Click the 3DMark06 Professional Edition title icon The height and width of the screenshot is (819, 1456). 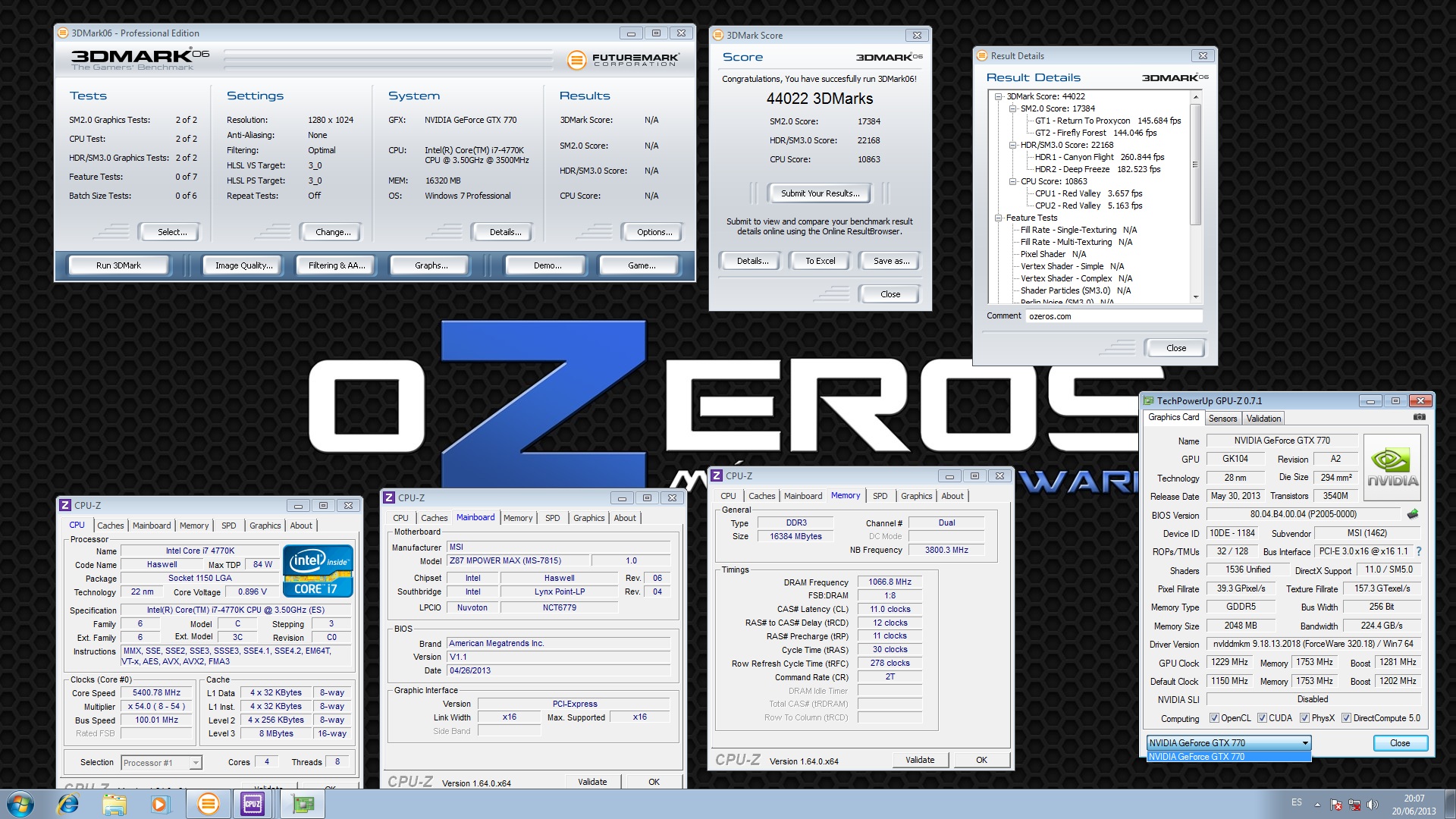64,33
